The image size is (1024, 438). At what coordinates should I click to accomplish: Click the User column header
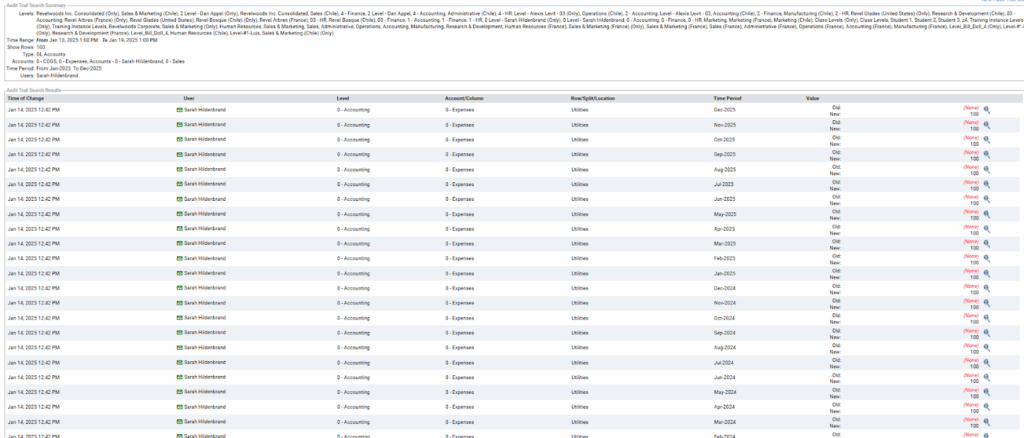188,98
